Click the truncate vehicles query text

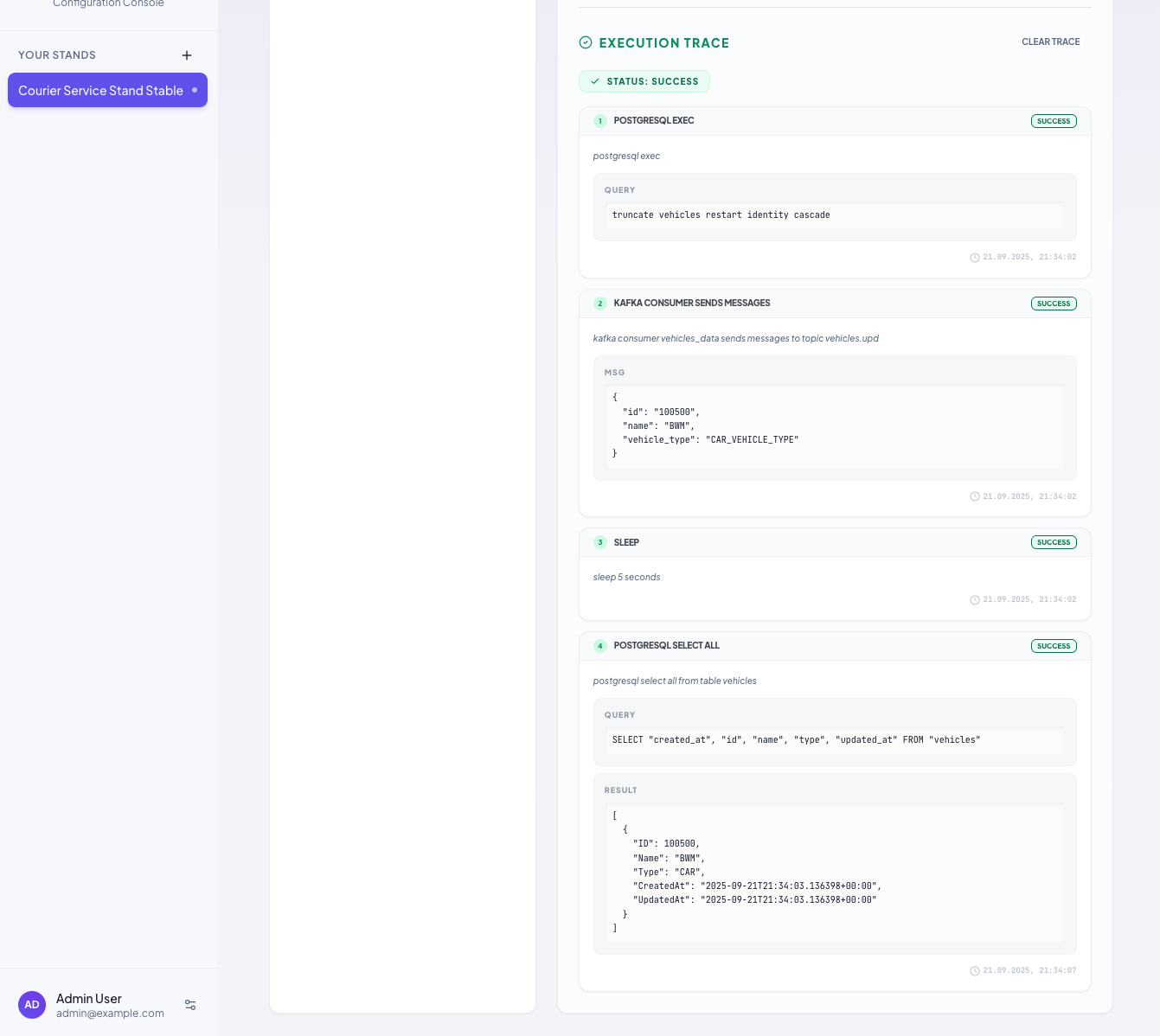[721, 215]
